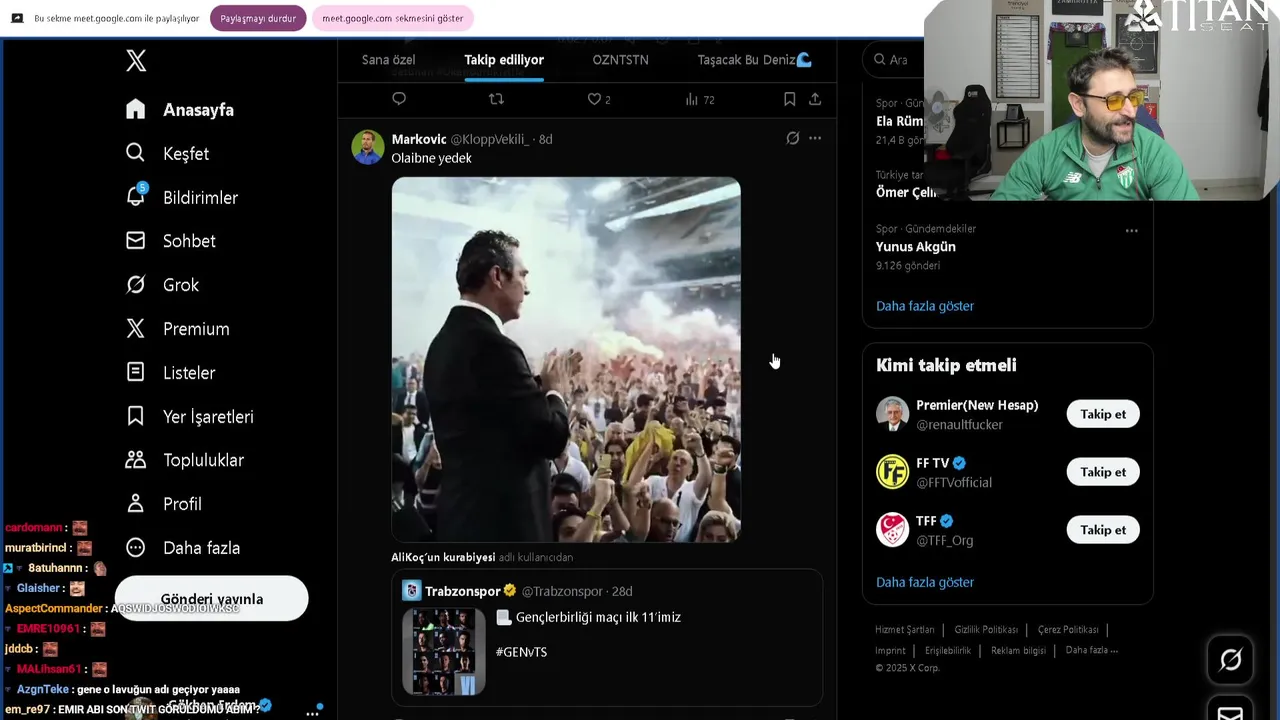Follow Premier(New Hesap) account

(x=1102, y=414)
